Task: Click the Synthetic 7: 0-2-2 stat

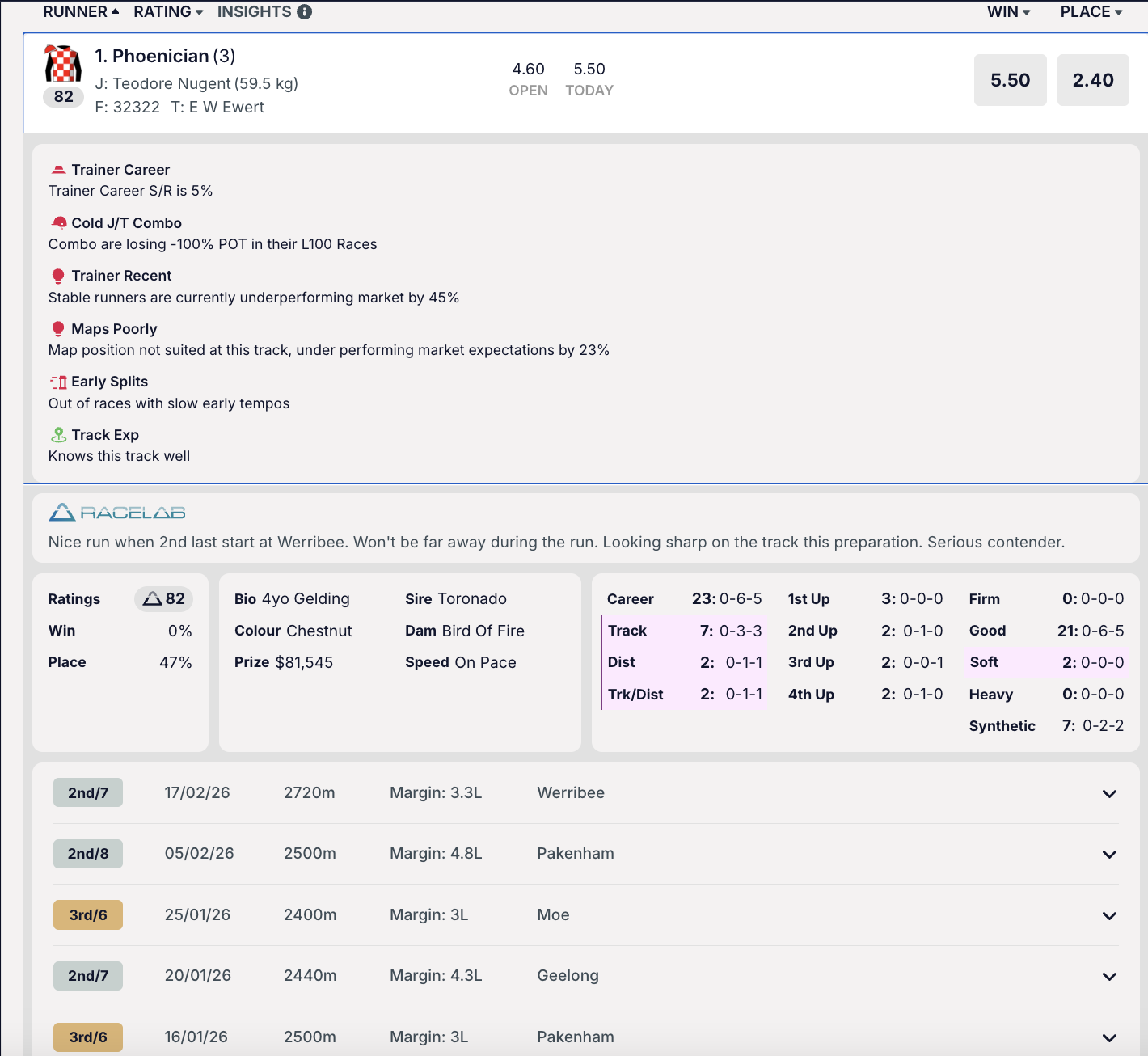Action: (1046, 725)
